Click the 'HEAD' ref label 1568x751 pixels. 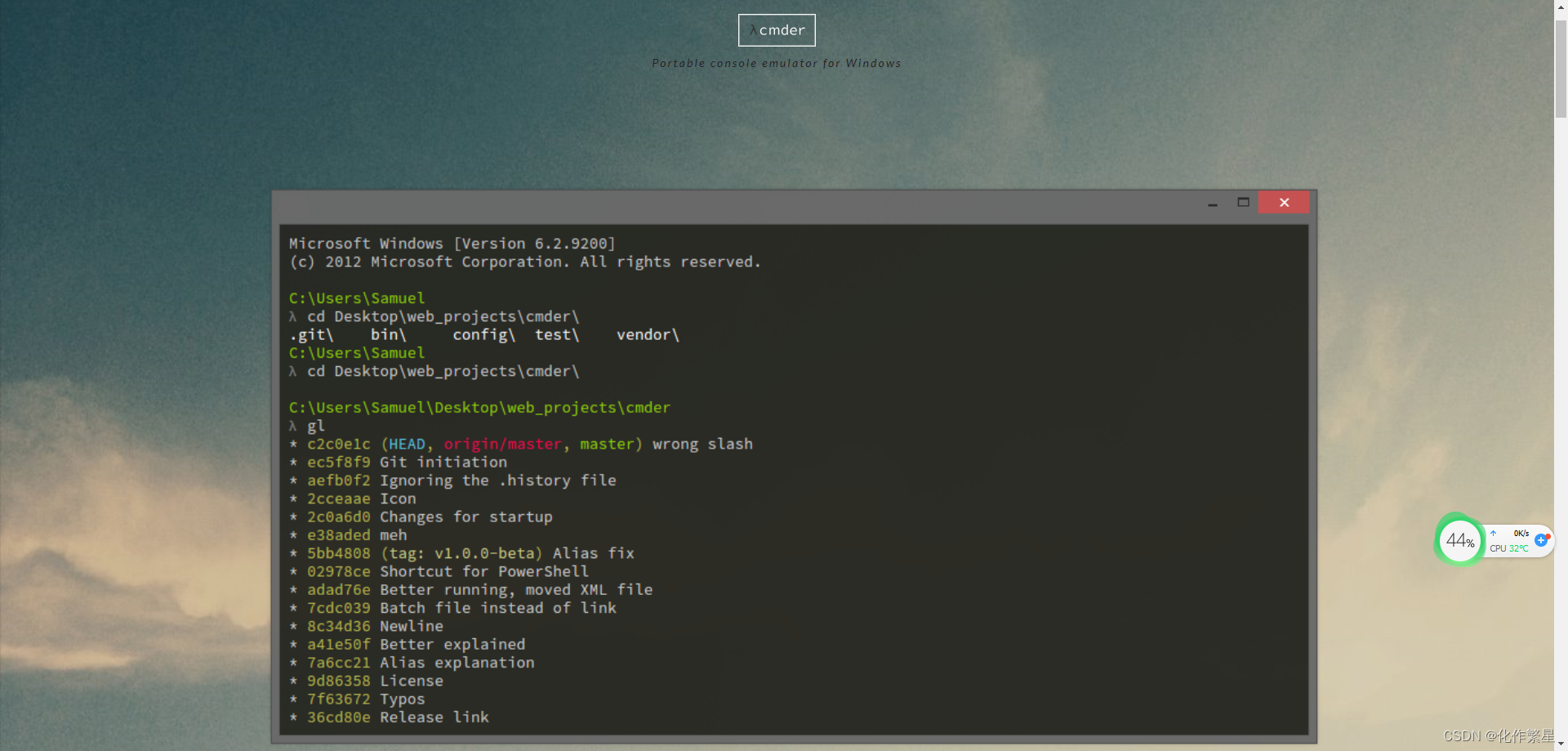[407, 445]
